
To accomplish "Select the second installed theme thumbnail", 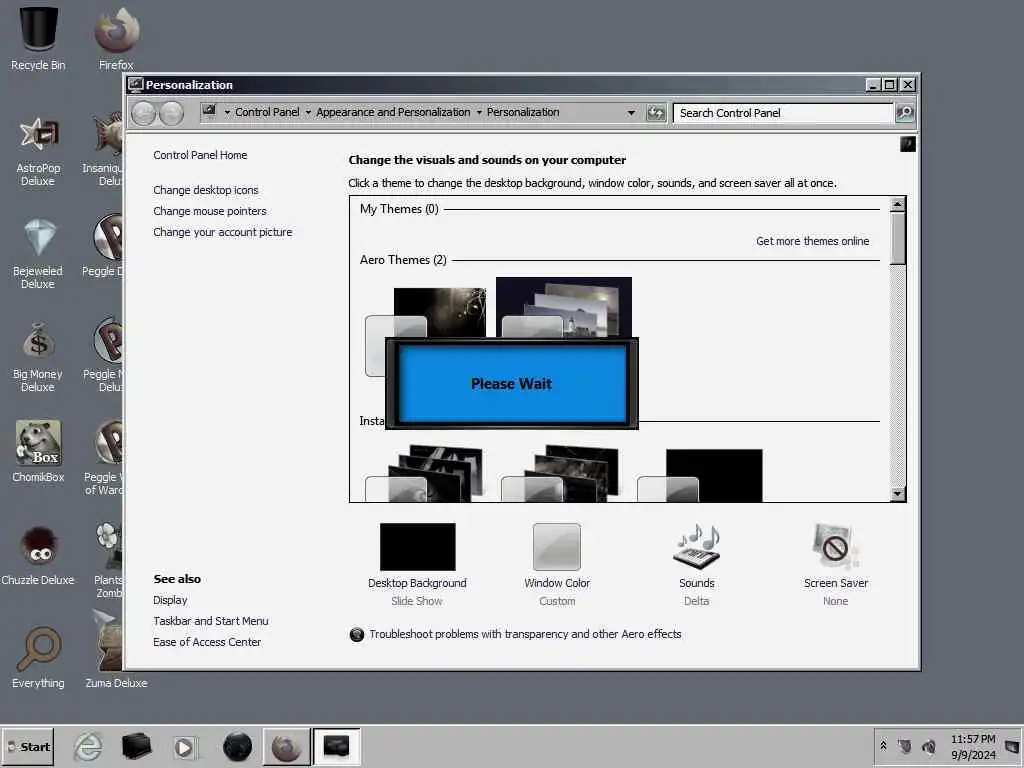I will [x=560, y=474].
